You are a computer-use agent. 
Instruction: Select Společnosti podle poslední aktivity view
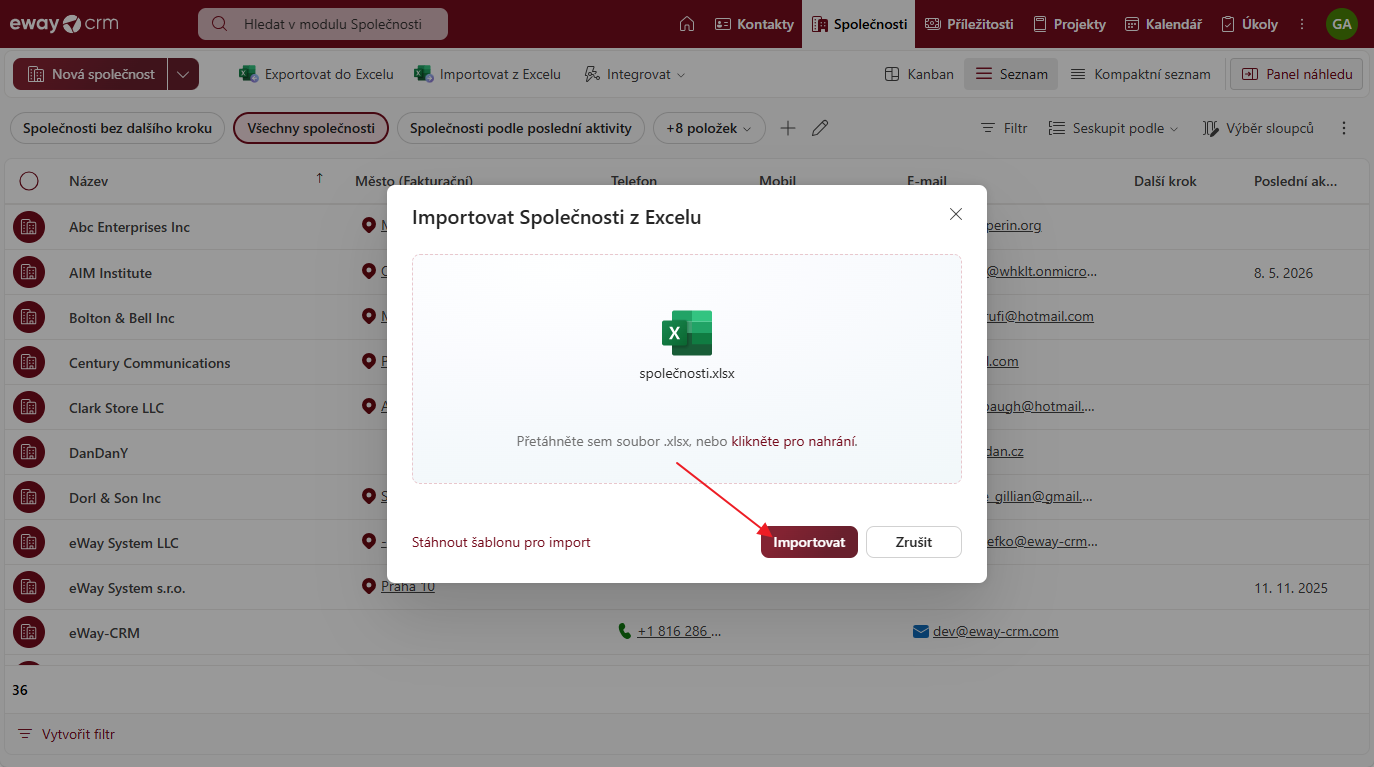coord(521,128)
